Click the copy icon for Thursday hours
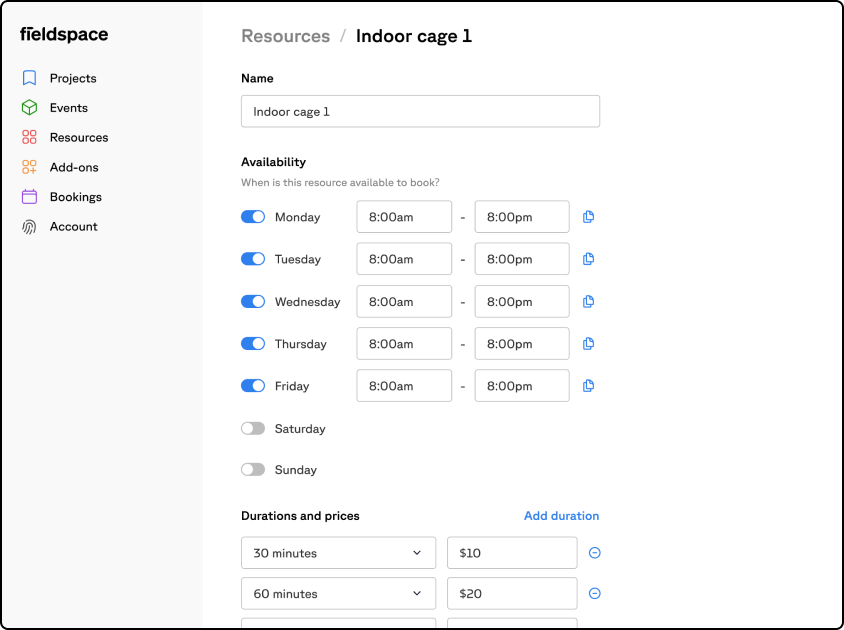Screen dimensions: 844x630 pos(588,344)
